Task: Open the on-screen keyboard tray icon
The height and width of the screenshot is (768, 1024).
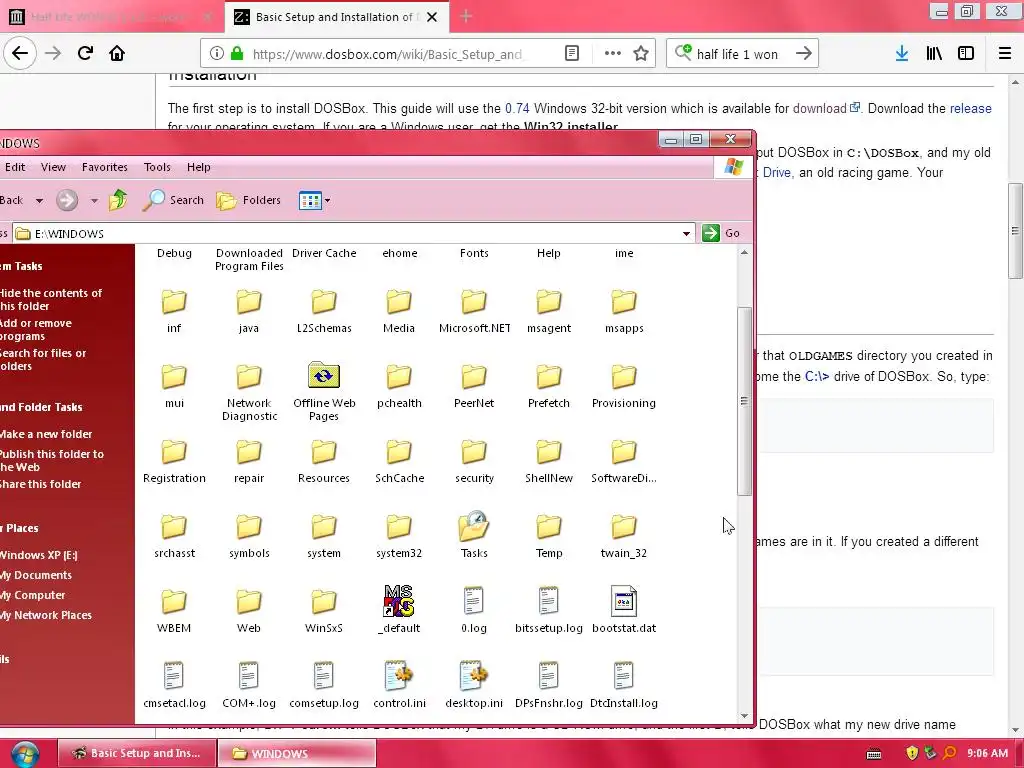Action: click(x=873, y=754)
